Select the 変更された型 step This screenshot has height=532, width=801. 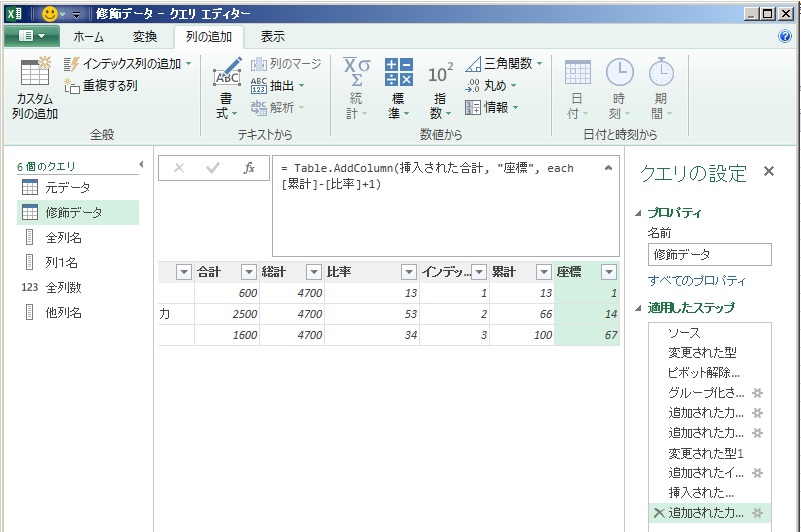click(710, 353)
